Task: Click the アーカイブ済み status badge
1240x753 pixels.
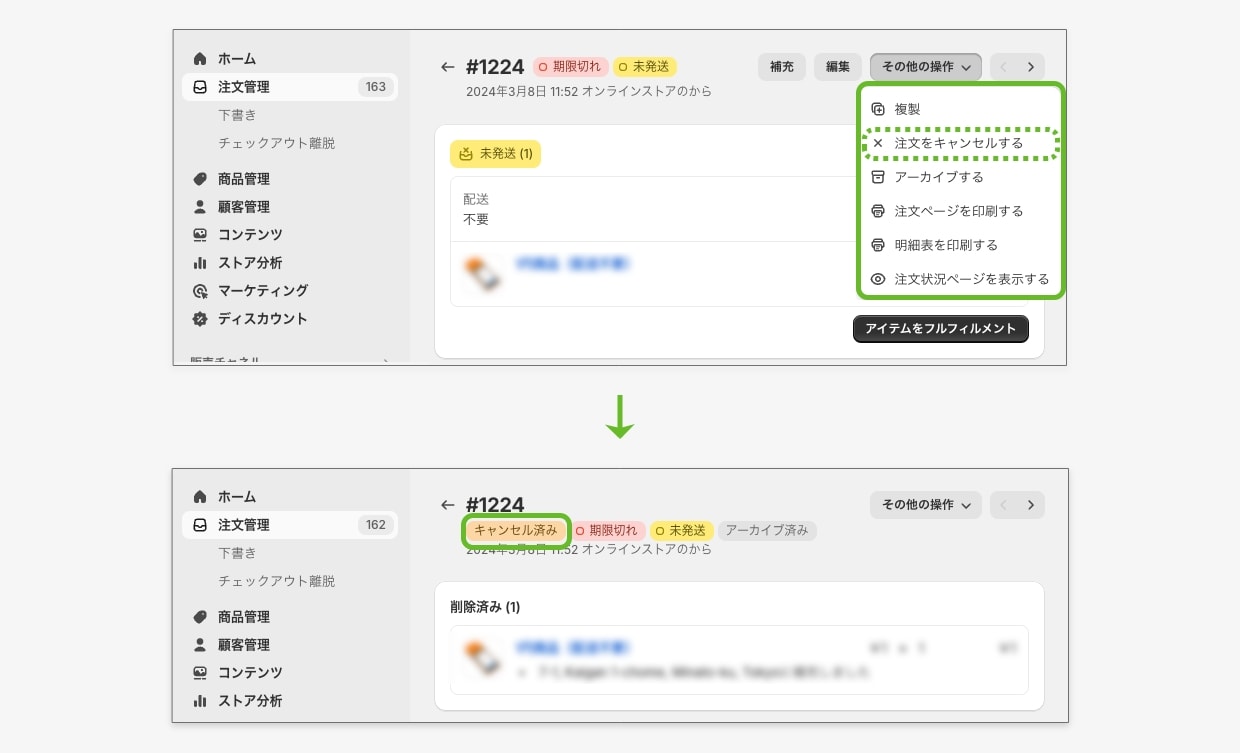Action: coord(767,531)
